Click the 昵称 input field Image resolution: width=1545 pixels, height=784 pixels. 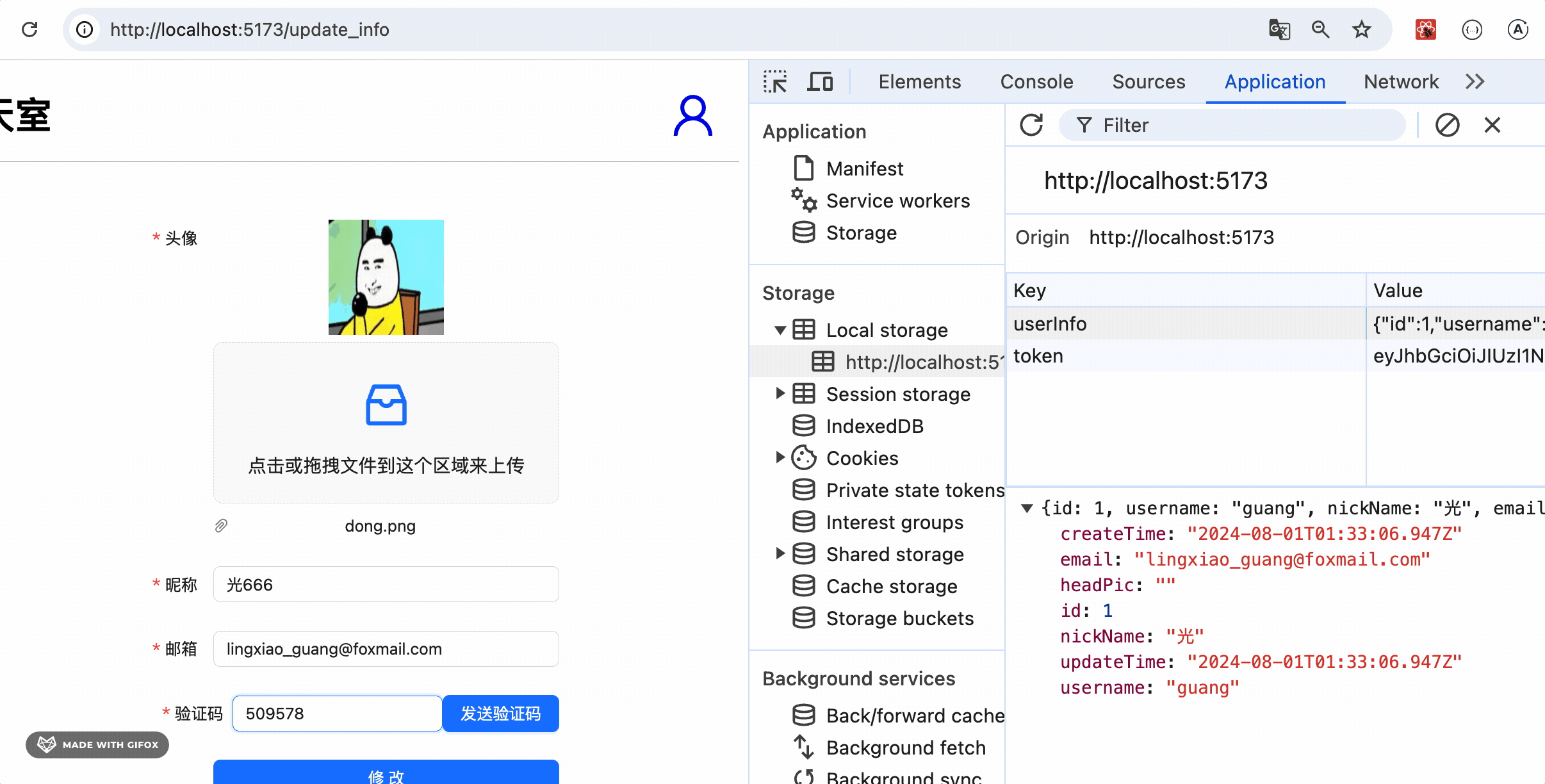pyautogui.click(x=386, y=585)
